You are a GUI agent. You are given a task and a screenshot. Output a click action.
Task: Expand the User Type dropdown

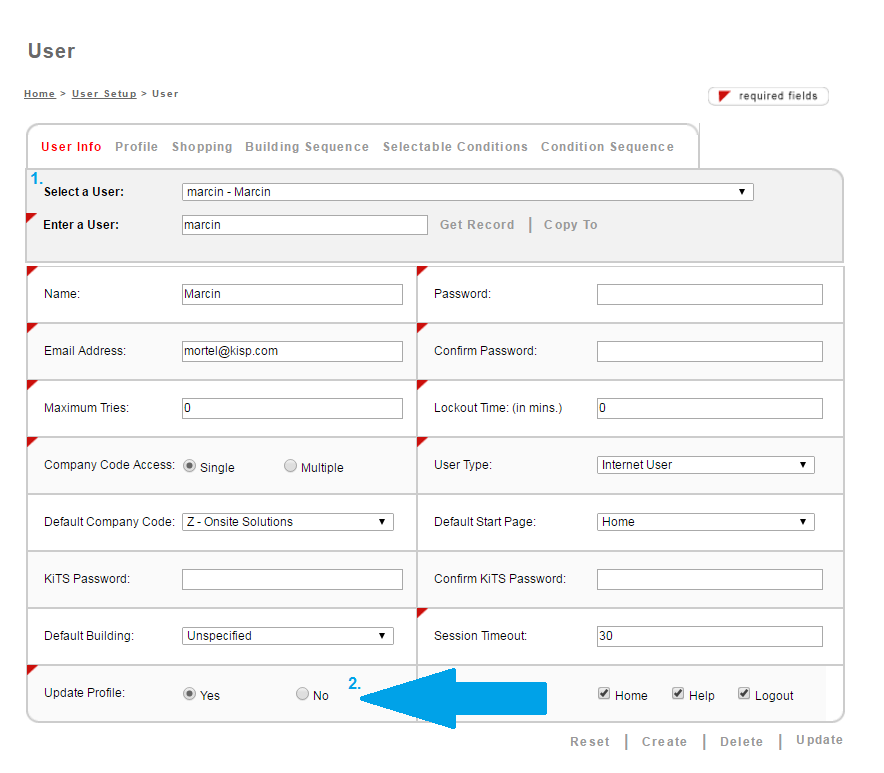point(705,465)
